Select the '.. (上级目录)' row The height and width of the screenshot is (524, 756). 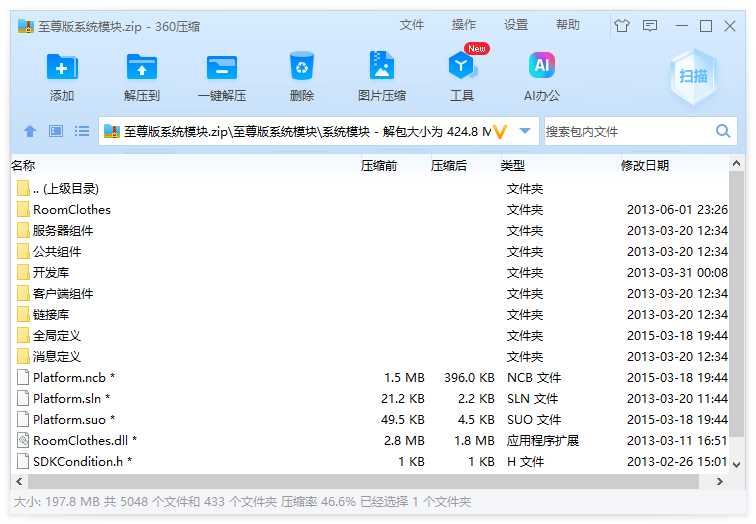(370, 188)
